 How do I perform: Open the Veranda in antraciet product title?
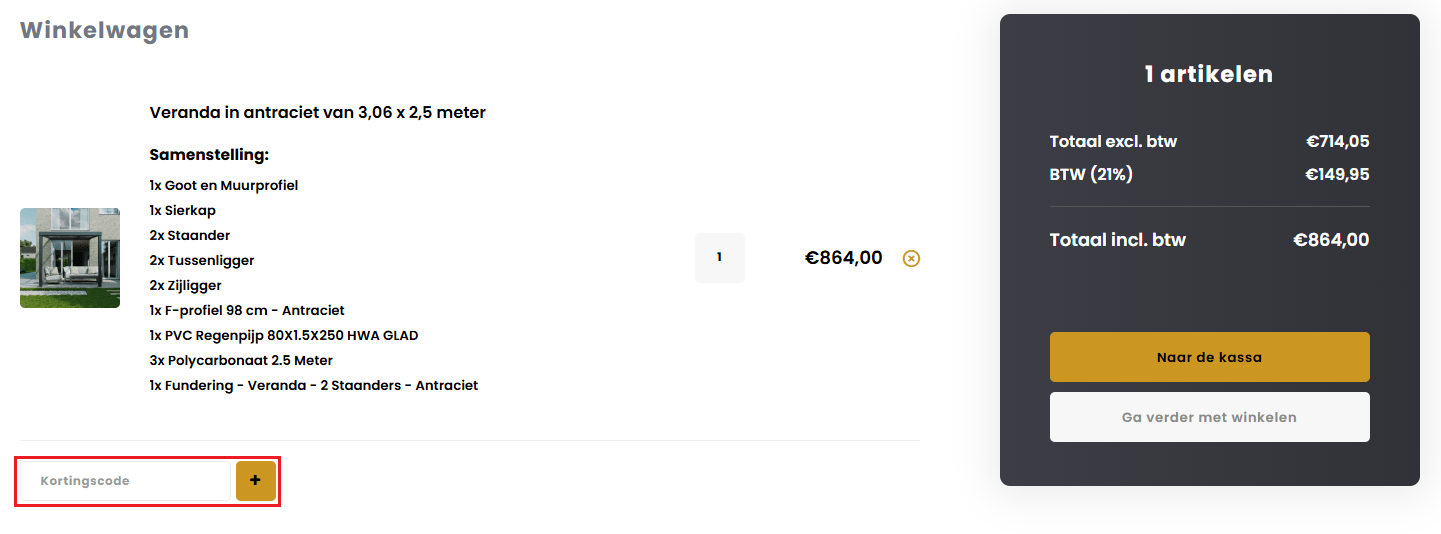click(317, 113)
